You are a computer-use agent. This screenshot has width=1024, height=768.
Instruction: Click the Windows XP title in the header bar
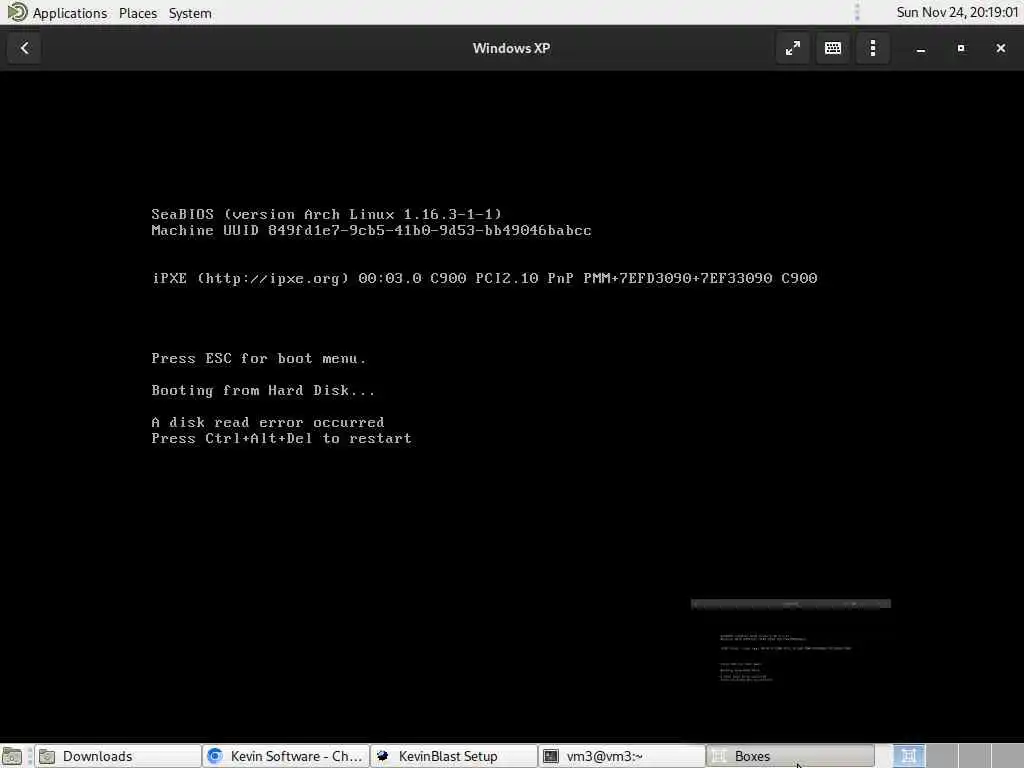click(511, 48)
